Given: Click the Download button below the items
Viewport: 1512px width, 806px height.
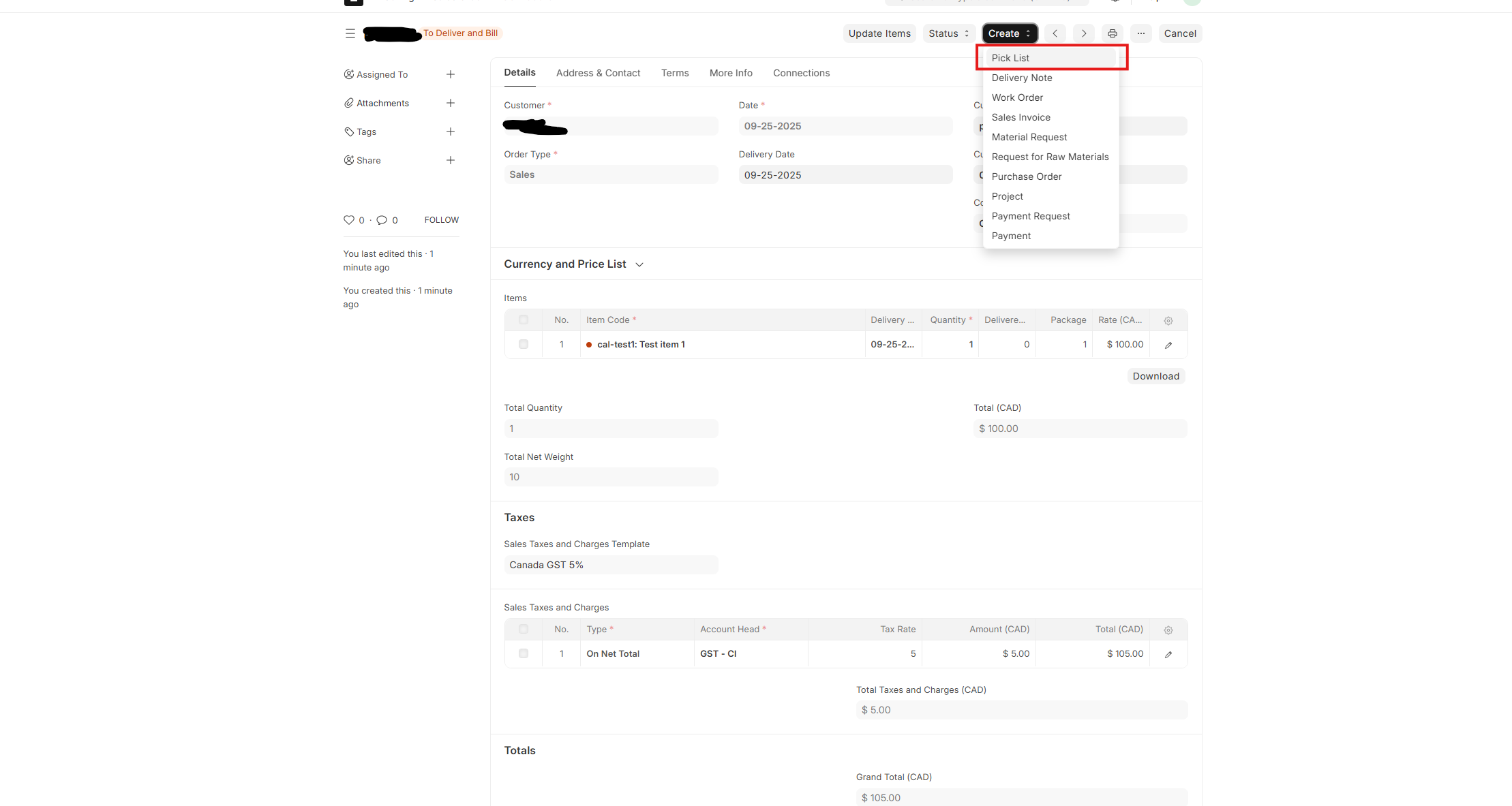Looking at the screenshot, I should click(1155, 376).
